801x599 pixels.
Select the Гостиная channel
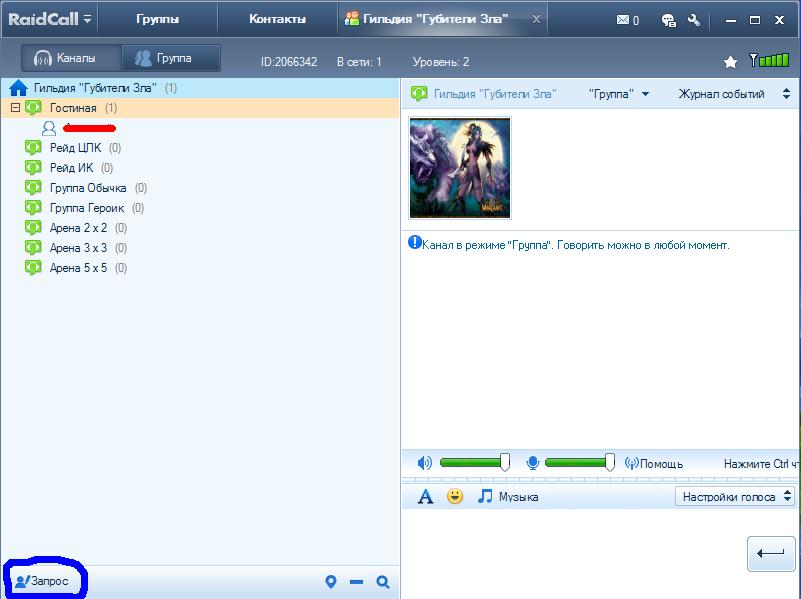click(x=200, y=108)
